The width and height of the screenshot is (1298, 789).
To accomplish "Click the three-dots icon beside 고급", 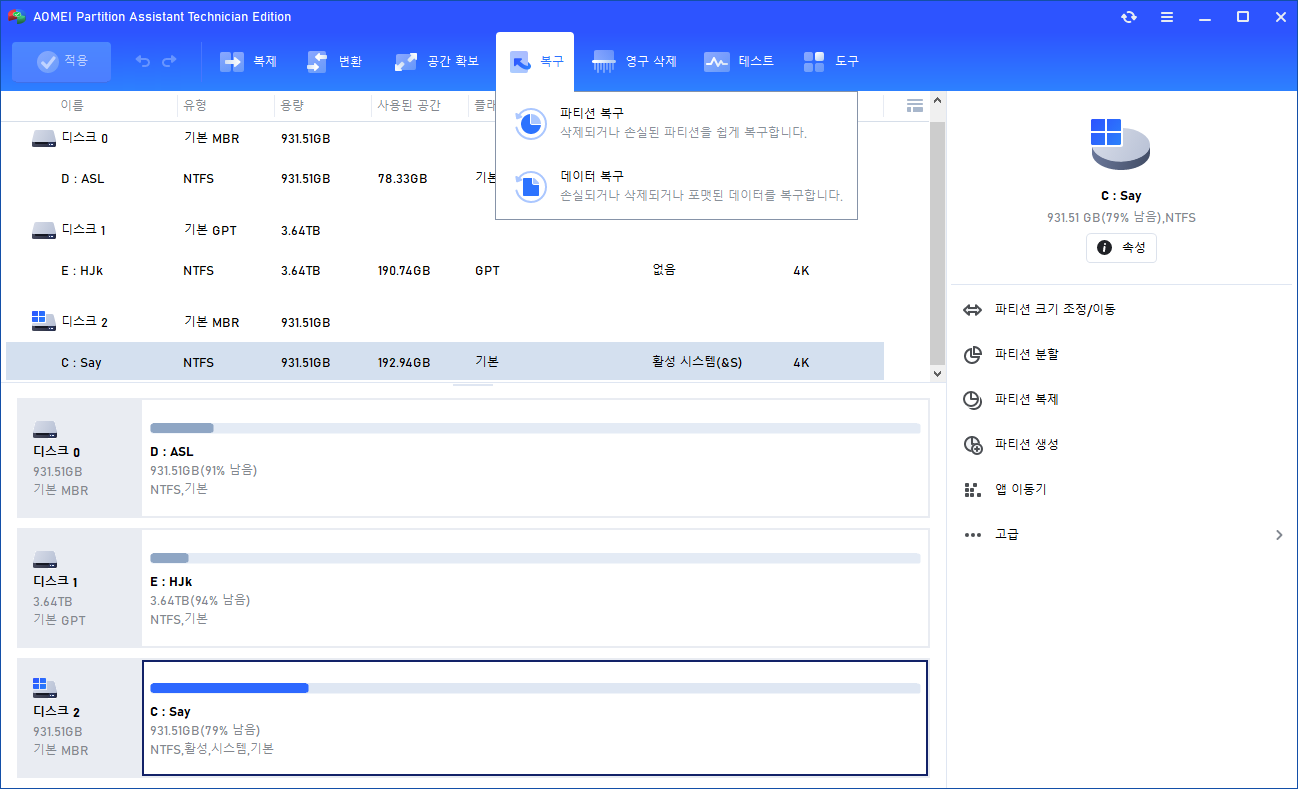I will click(x=972, y=535).
